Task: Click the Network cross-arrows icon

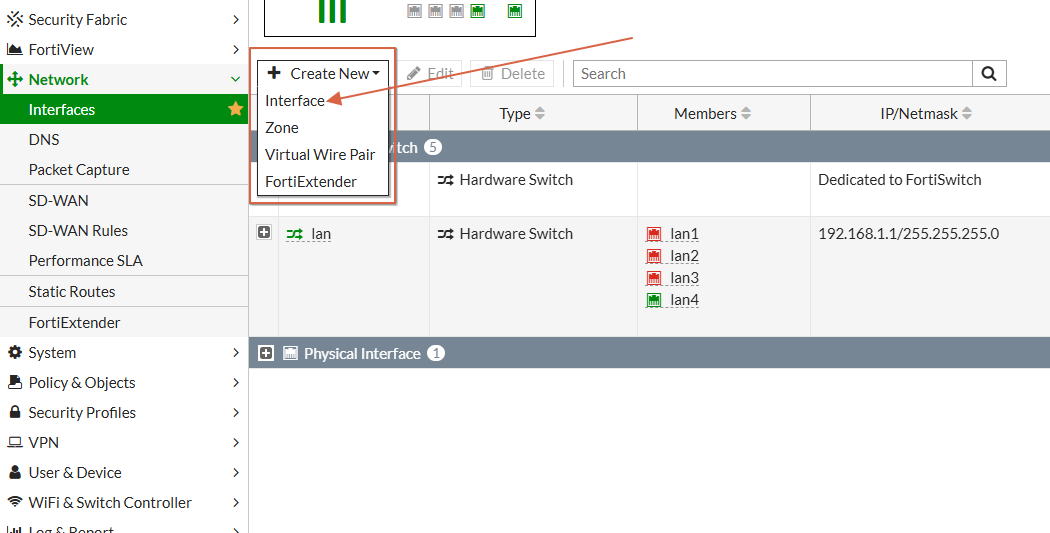Action: click(x=14, y=80)
